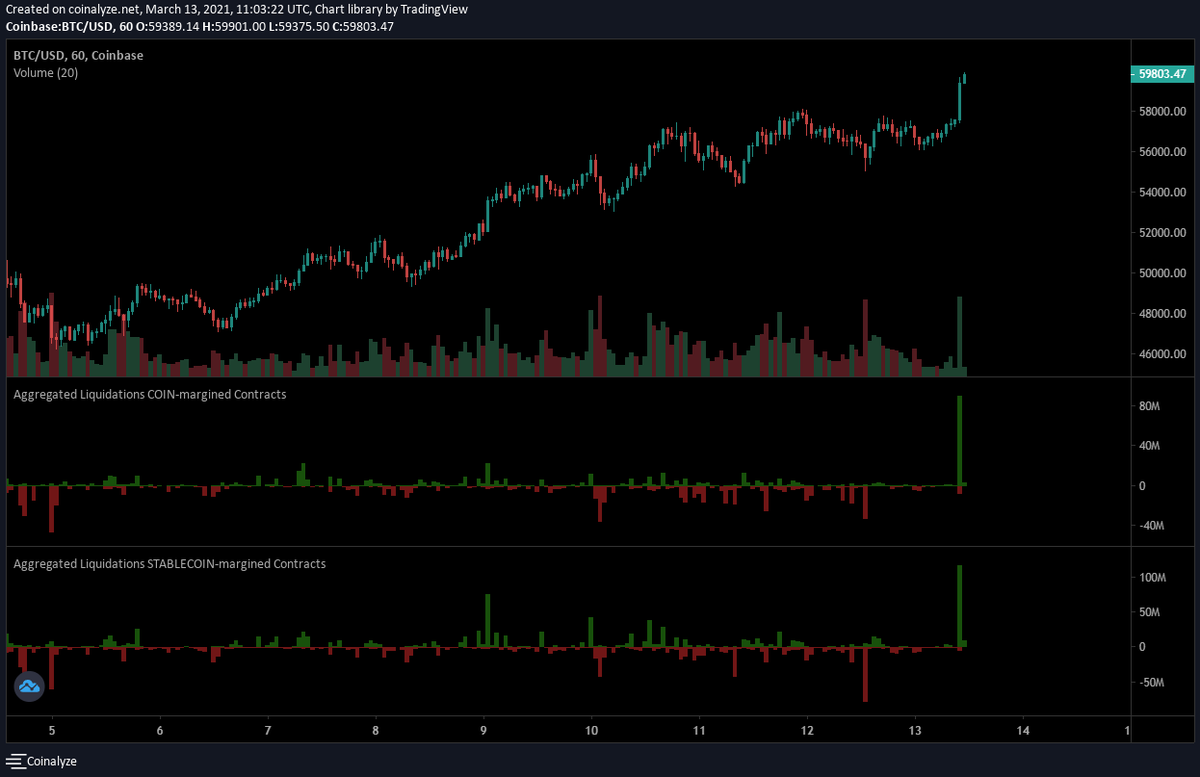
Task: Click the 58000.00 price axis label
Action: click(1162, 111)
